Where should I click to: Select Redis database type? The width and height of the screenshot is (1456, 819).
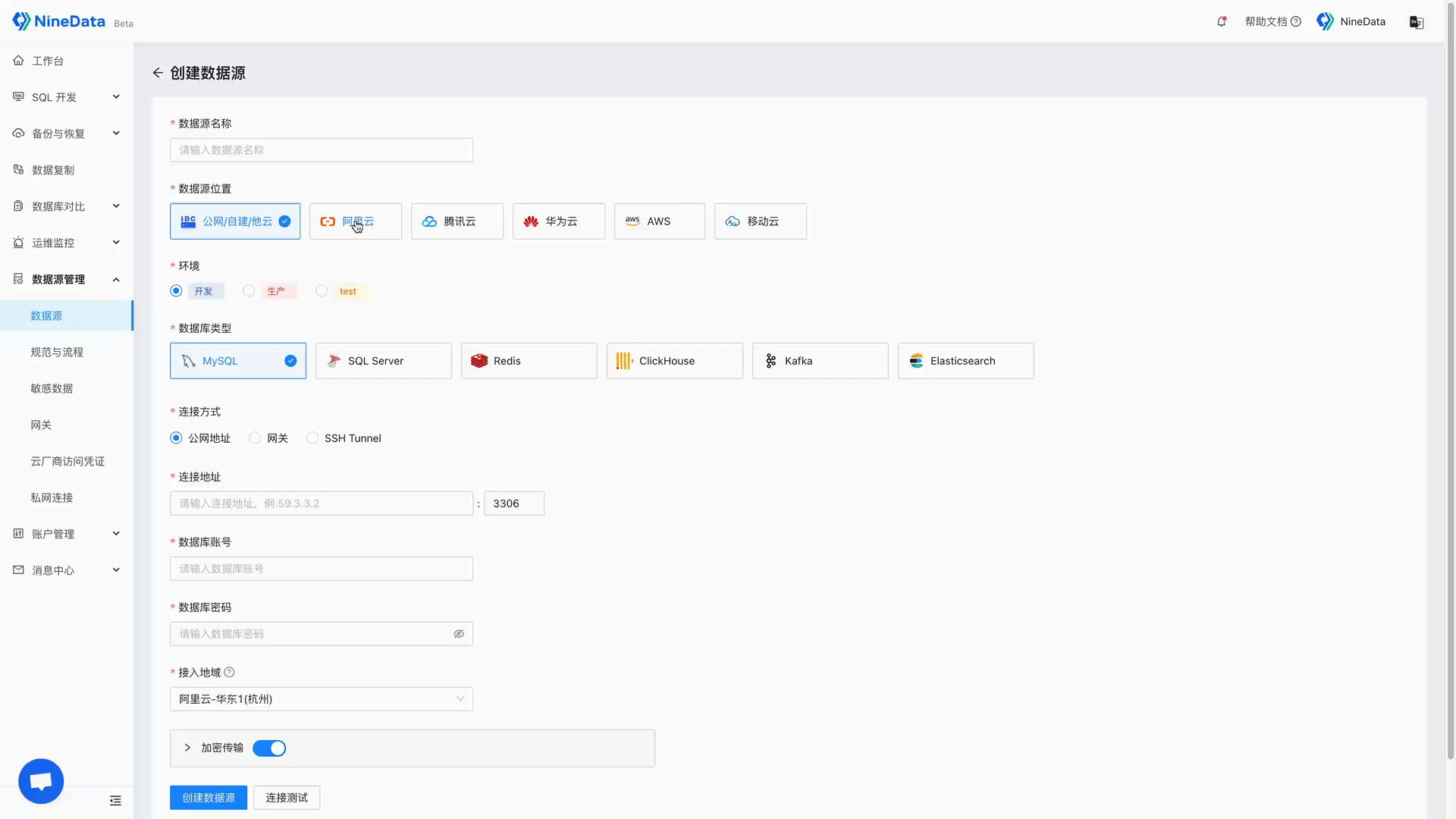529,361
